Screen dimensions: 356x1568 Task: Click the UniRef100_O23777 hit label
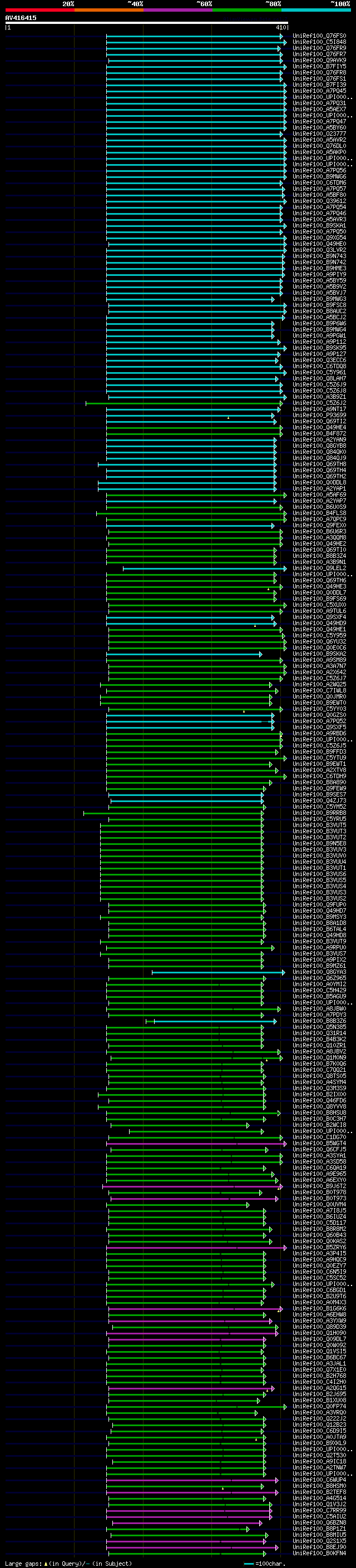click(x=319, y=134)
